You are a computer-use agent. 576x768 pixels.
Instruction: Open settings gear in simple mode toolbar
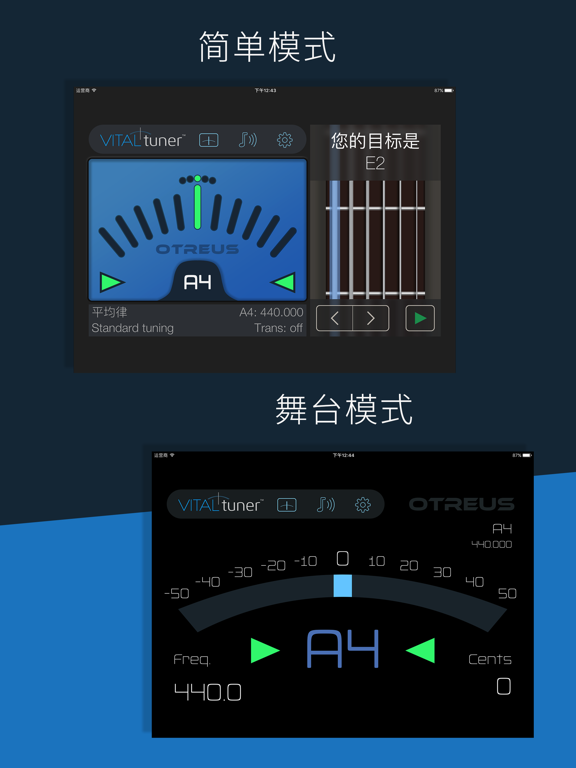[x=285, y=140]
